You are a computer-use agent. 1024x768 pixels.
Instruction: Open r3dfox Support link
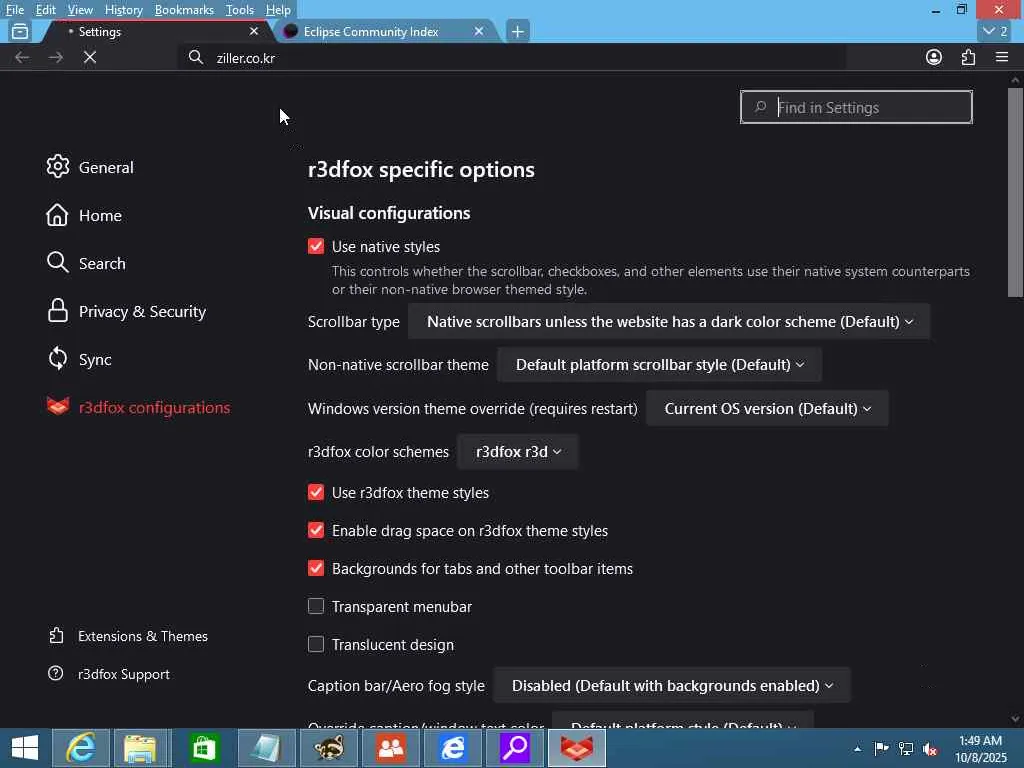coord(123,674)
